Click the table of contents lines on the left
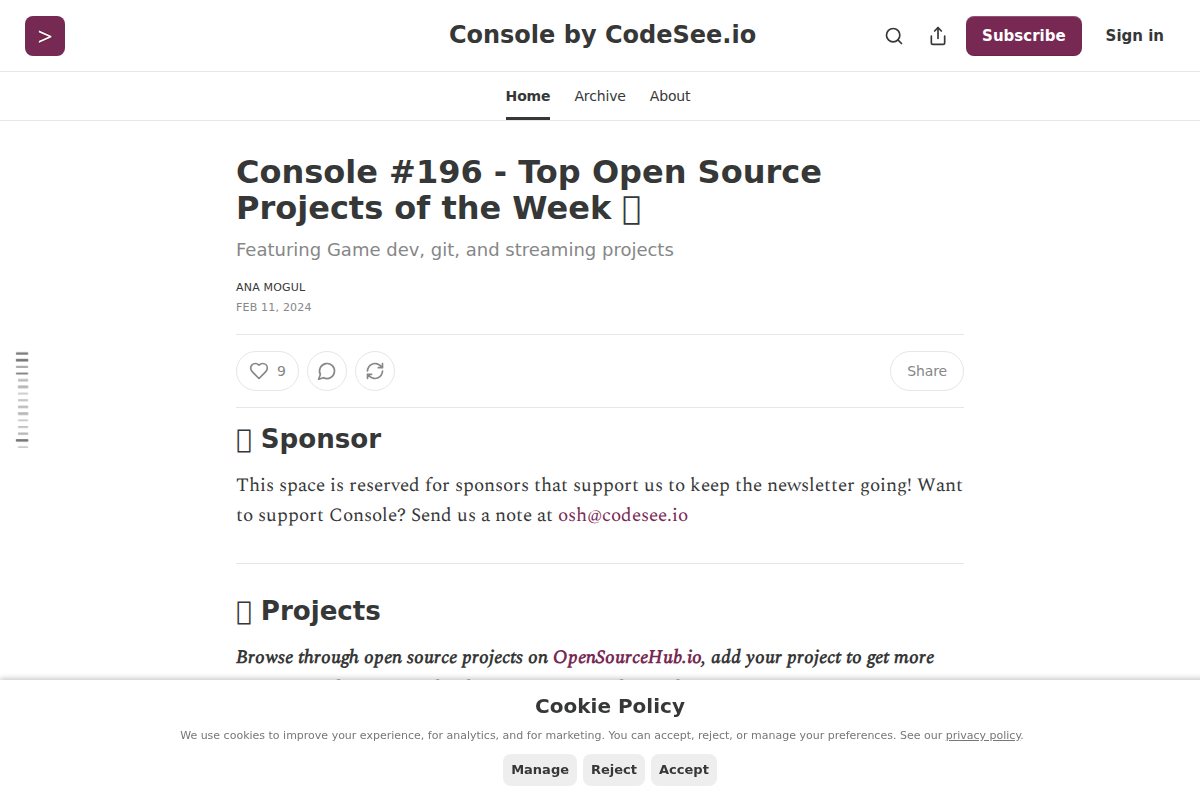 pos(22,399)
